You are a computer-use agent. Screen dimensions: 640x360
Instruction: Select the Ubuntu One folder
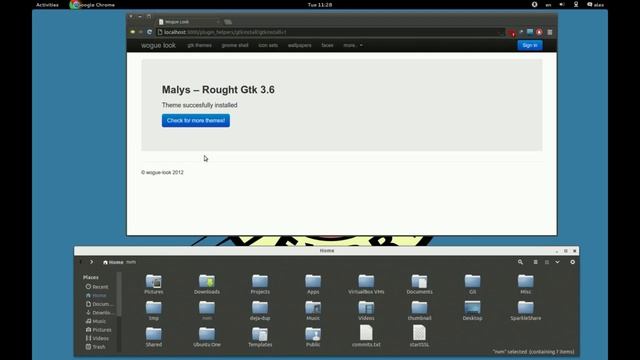[207, 337]
